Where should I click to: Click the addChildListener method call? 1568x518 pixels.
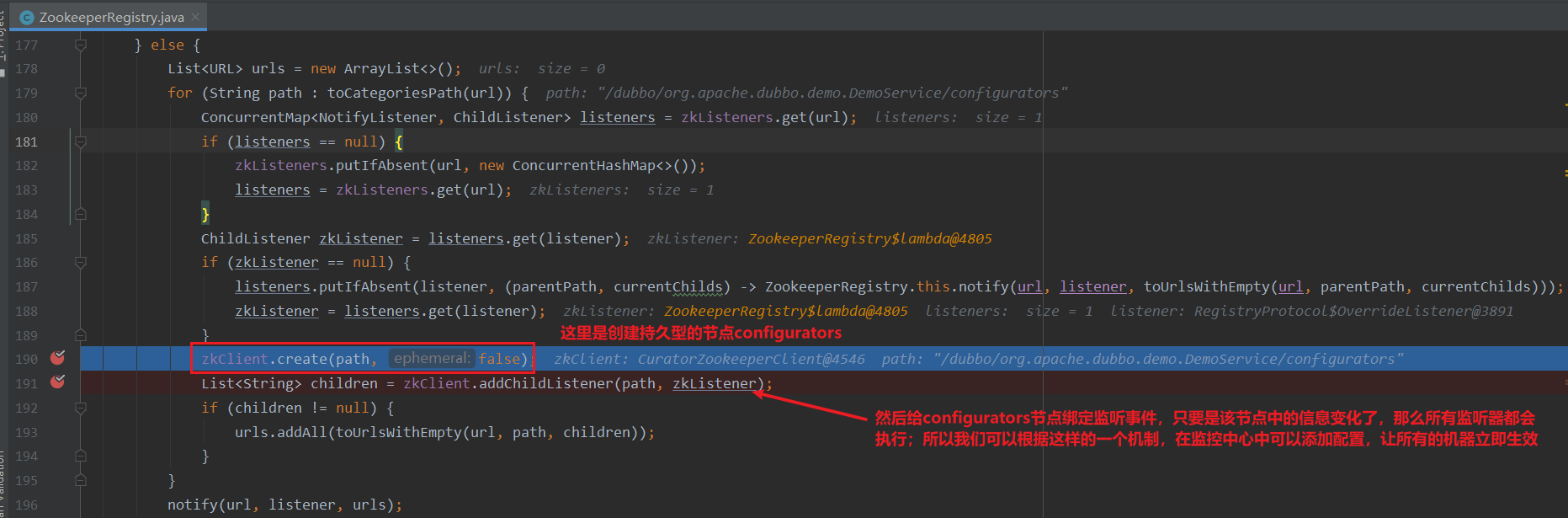click(545, 383)
